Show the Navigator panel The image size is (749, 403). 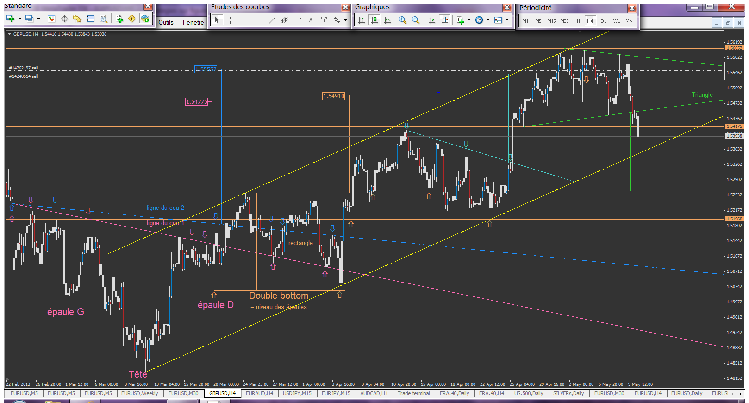pyautogui.click(x=77, y=19)
